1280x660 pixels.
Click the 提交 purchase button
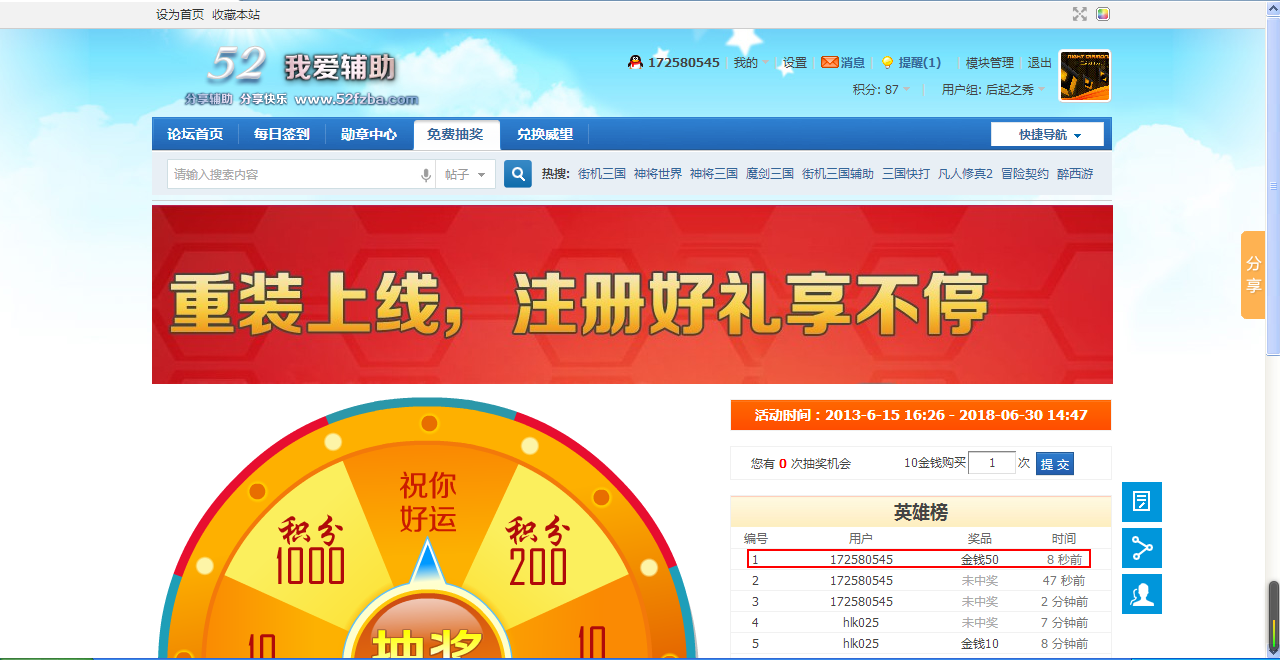(x=1055, y=463)
